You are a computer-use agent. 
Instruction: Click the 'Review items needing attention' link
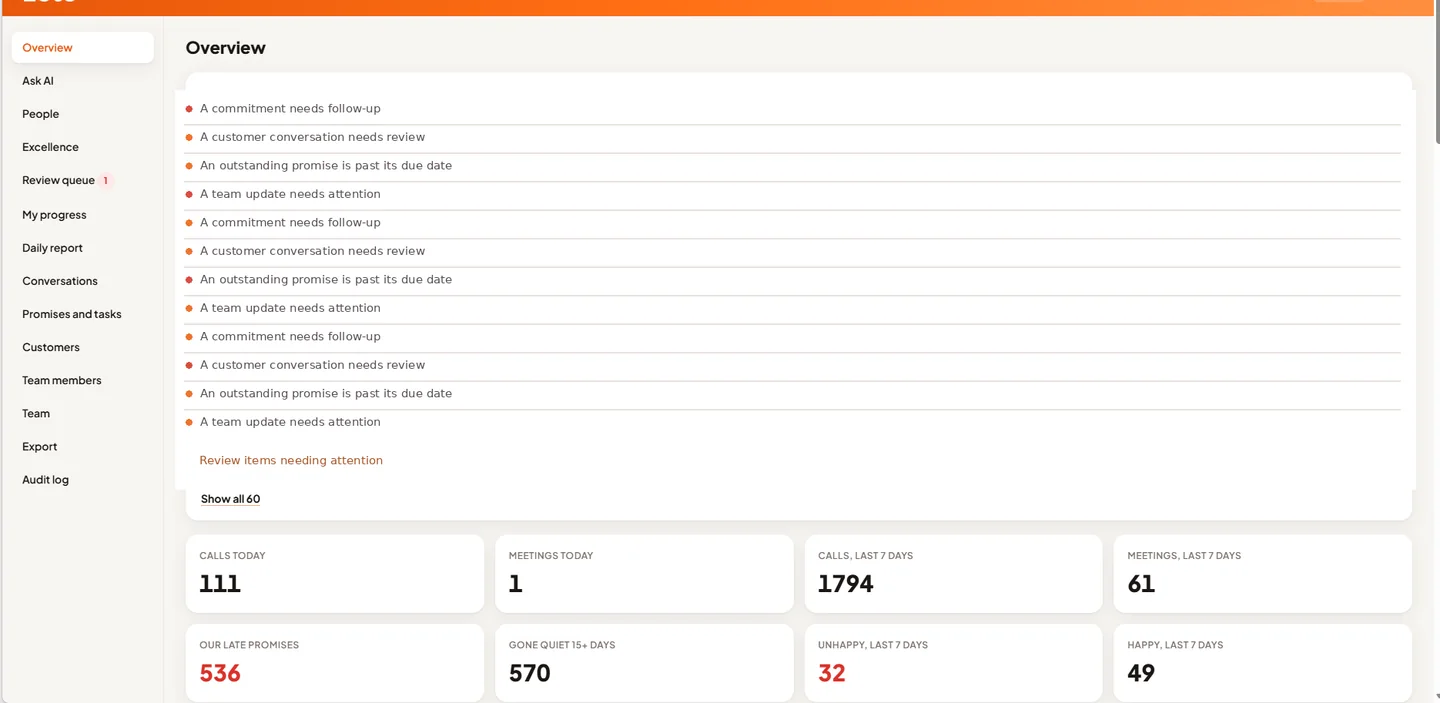click(x=291, y=461)
